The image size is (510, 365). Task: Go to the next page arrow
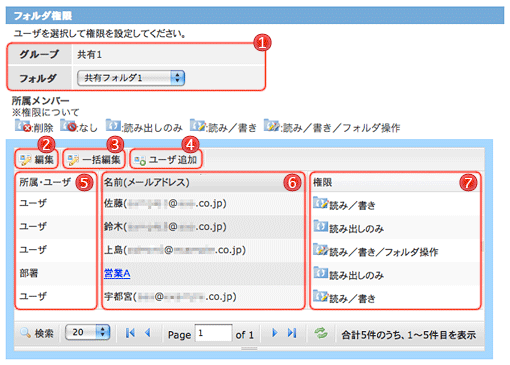pos(274,332)
